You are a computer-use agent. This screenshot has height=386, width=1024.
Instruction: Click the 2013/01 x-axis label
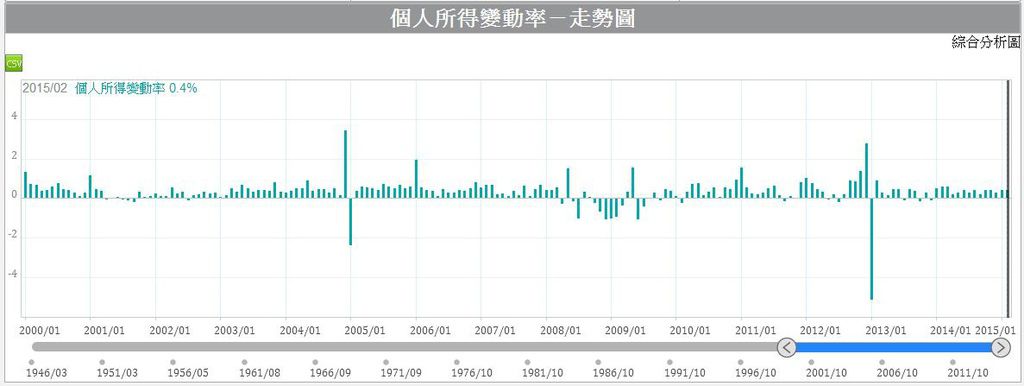point(886,330)
